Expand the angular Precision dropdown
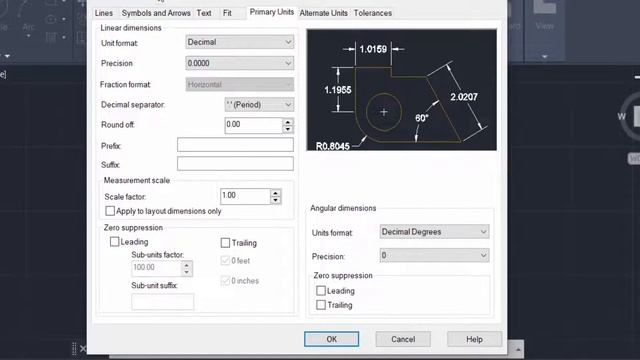Screen dimensions: 640x360 coord(434,256)
